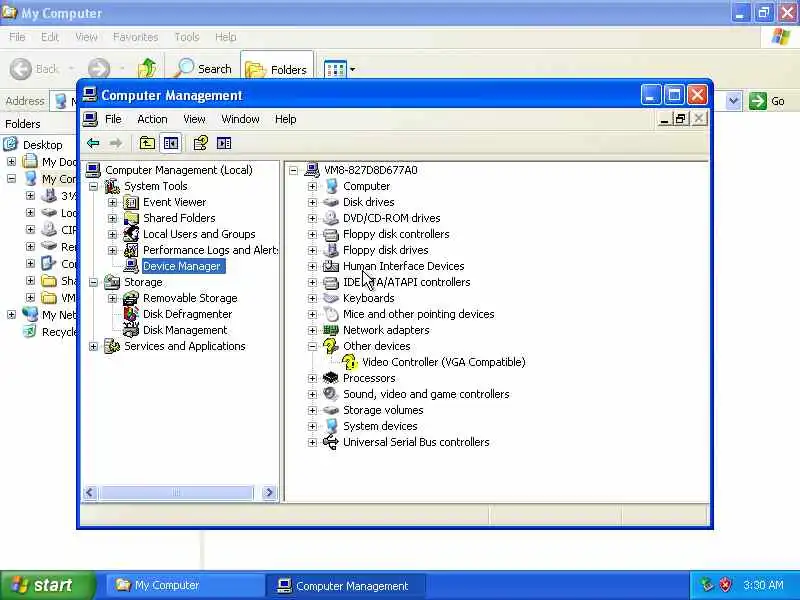Restore the inner MMC console window
This screenshot has width=800, height=600.
click(x=680, y=119)
